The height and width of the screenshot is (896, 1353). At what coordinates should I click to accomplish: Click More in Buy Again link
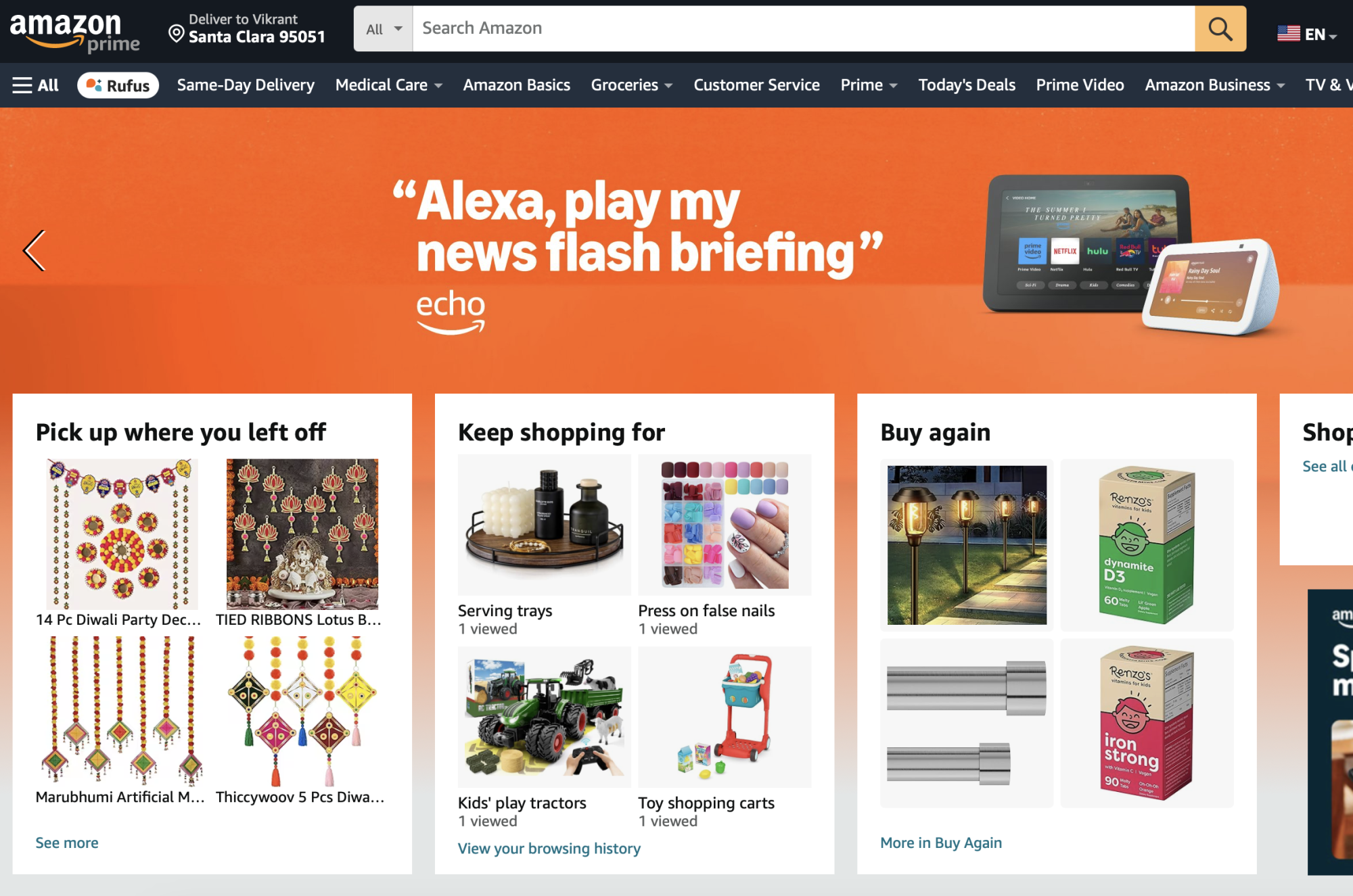click(x=940, y=843)
